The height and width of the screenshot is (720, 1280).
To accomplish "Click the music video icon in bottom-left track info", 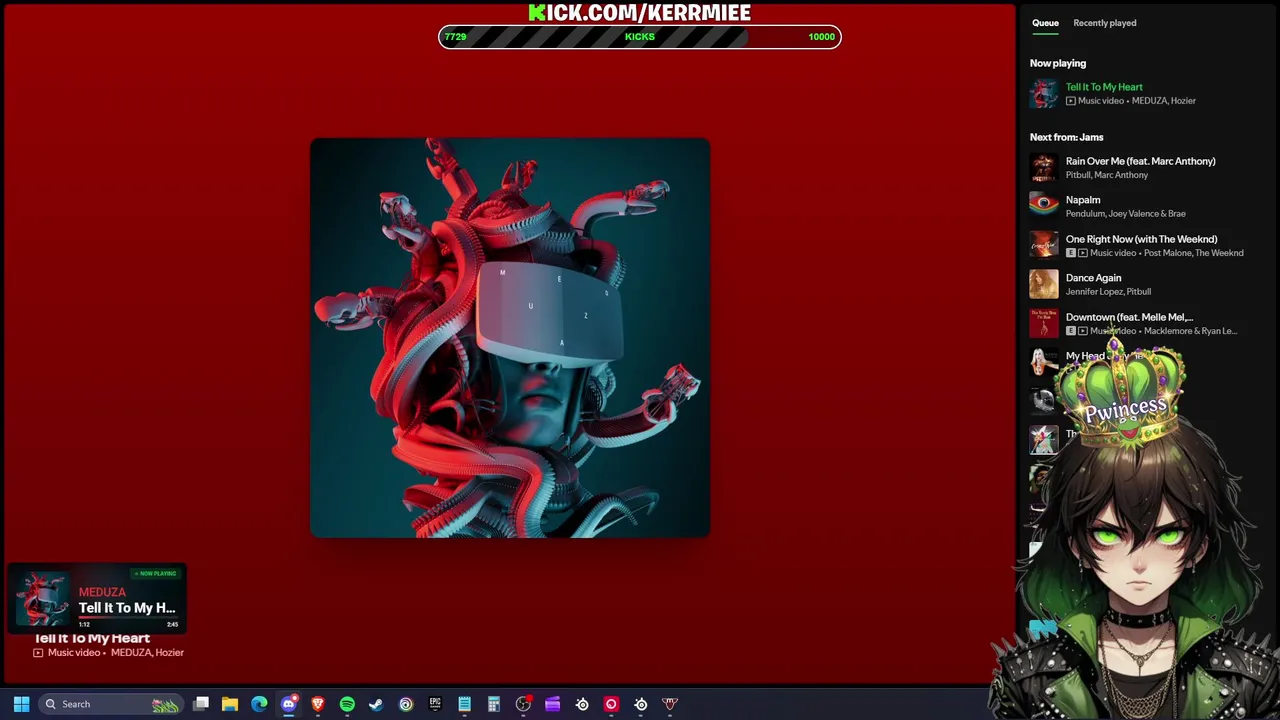I will pyautogui.click(x=38, y=653).
